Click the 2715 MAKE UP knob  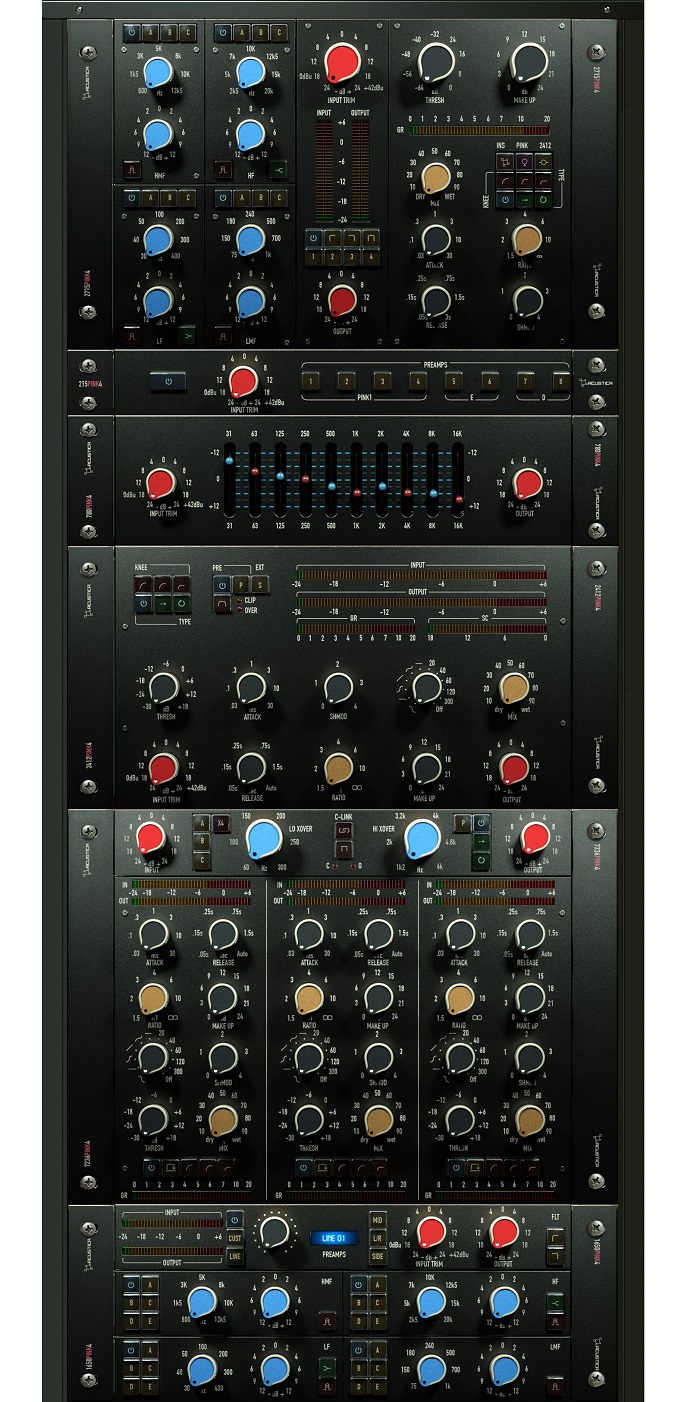click(x=529, y=62)
